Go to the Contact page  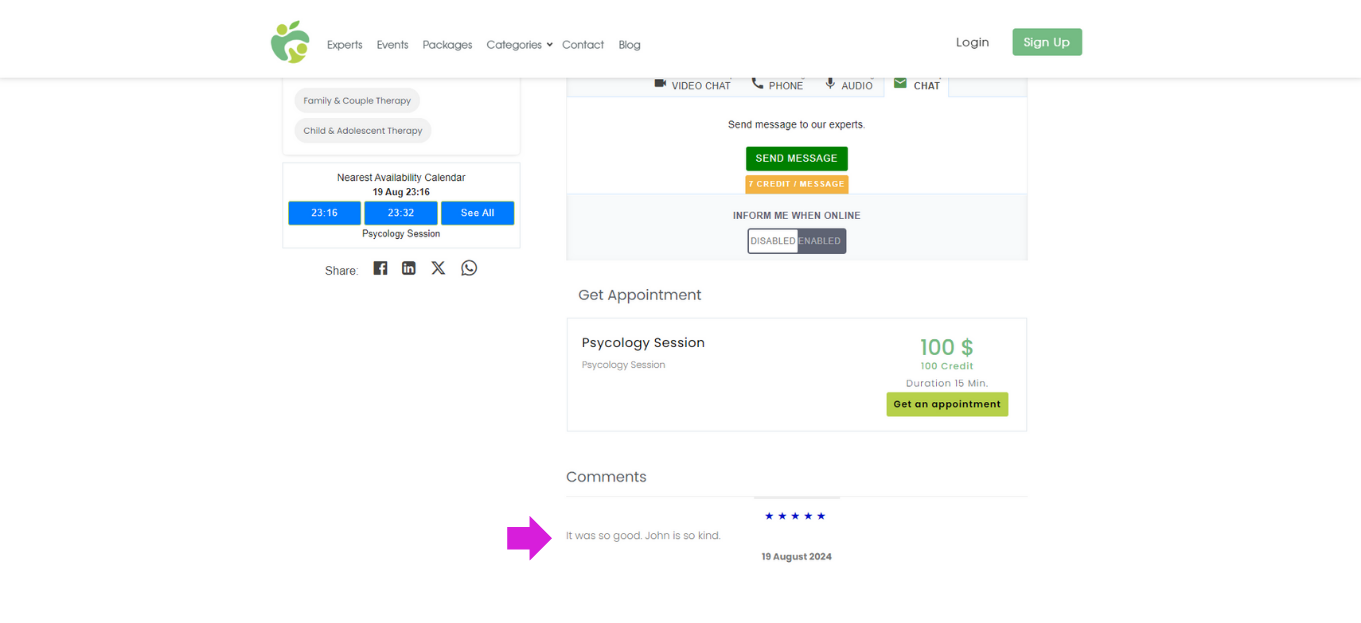[583, 45]
